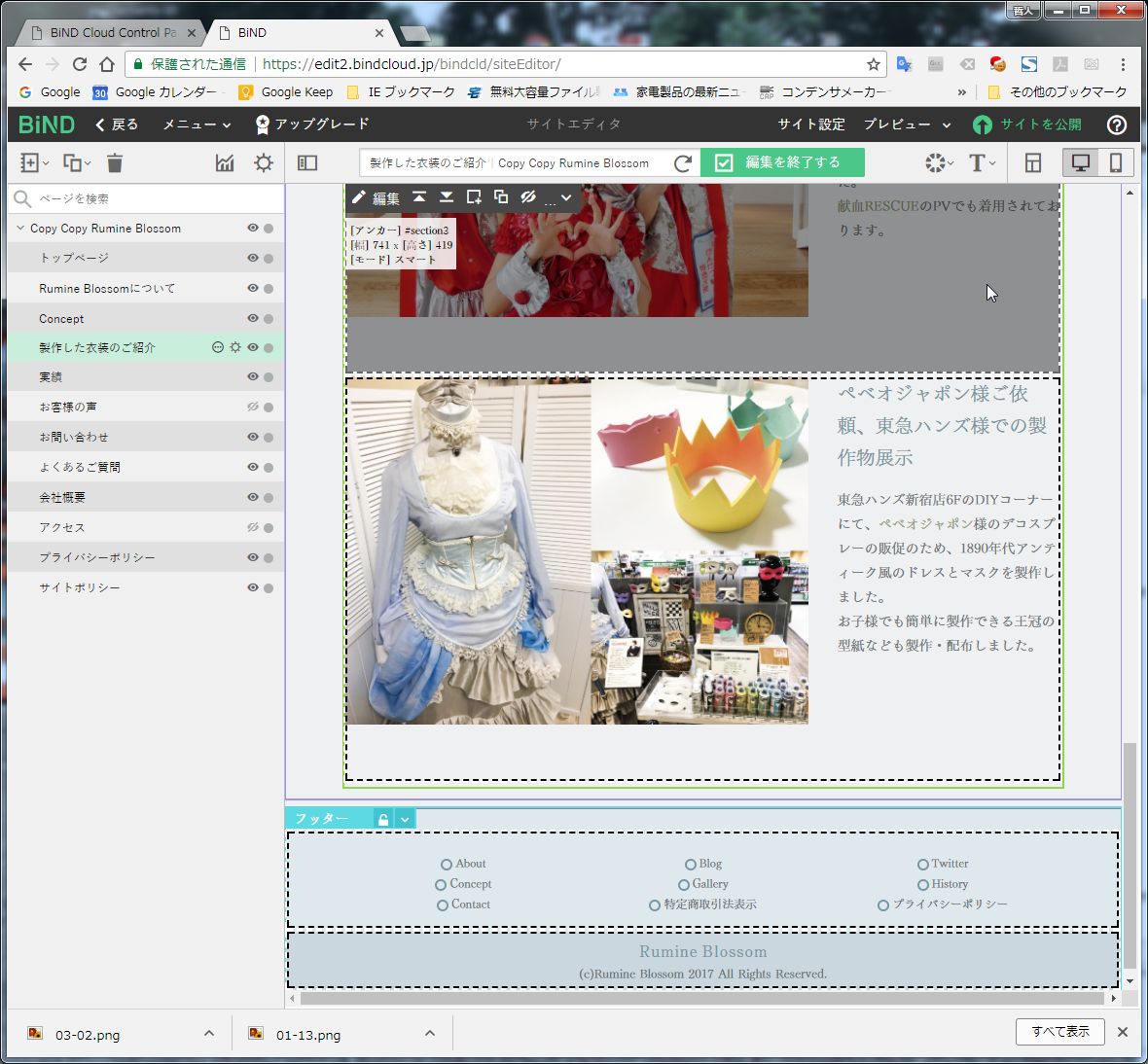Screen dimensions: 1148x1064
Task: Expand hidden bookmarks with double chevron
Action: 961,92
